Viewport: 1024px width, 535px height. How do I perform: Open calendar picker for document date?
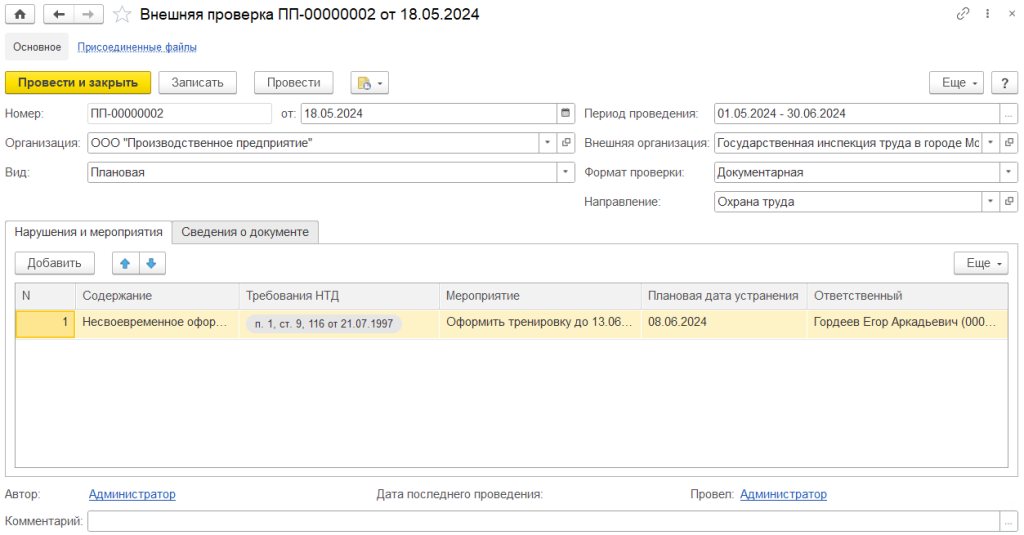[x=566, y=113]
